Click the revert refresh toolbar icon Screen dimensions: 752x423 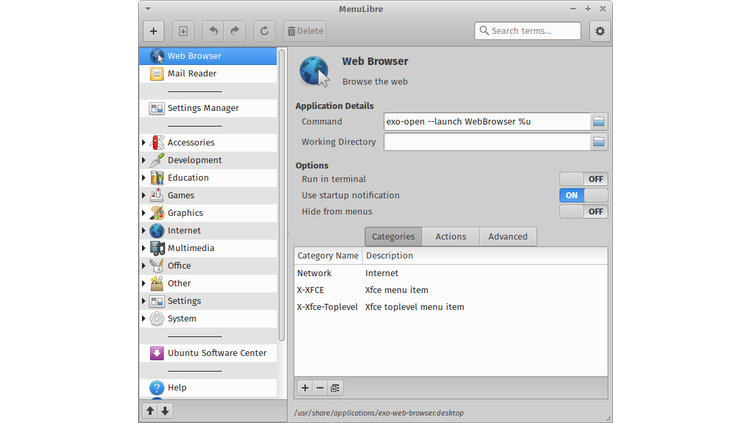(x=265, y=31)
